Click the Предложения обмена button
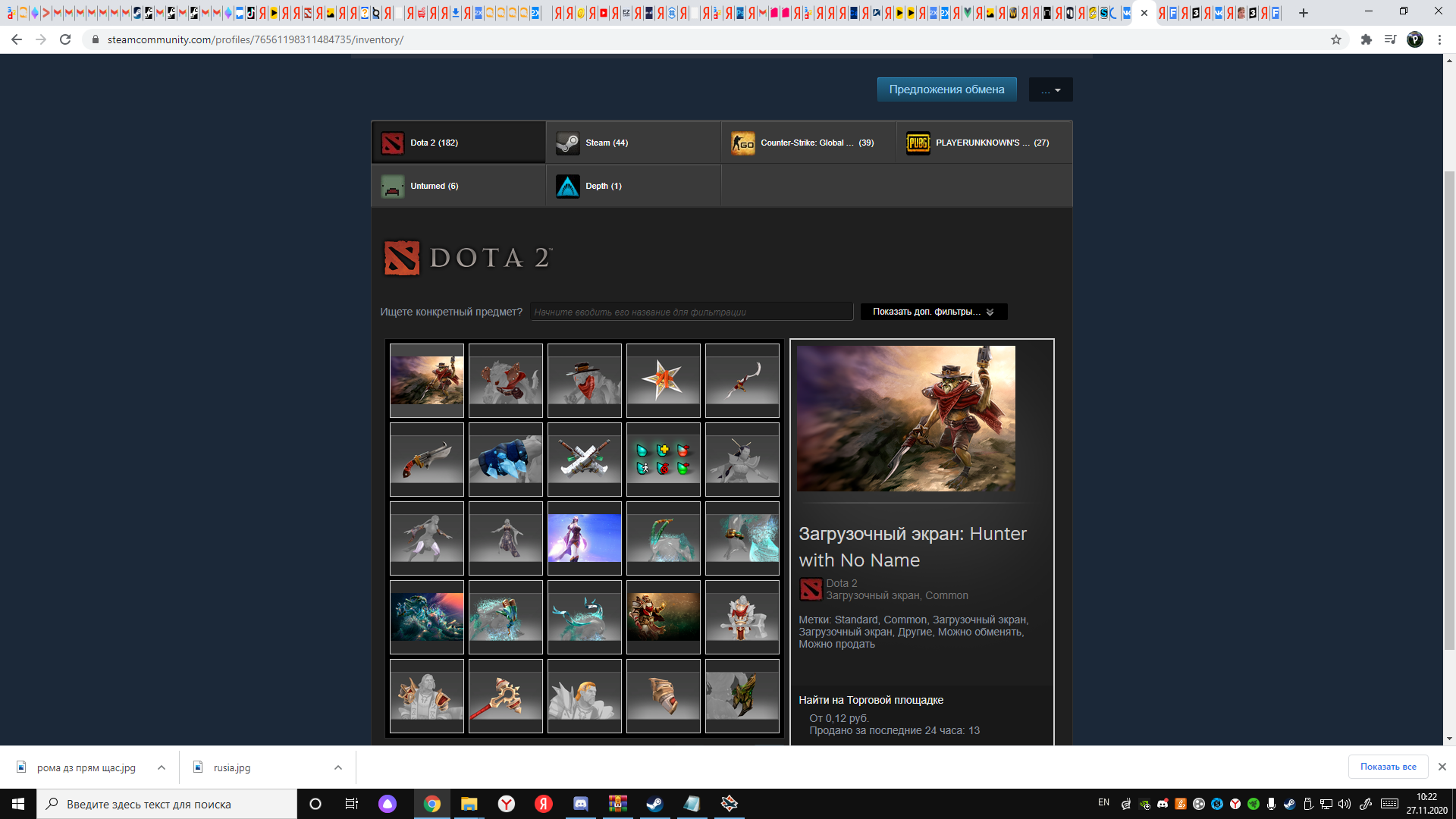This screenshot has height=819, width=1456. pos(946,89)
